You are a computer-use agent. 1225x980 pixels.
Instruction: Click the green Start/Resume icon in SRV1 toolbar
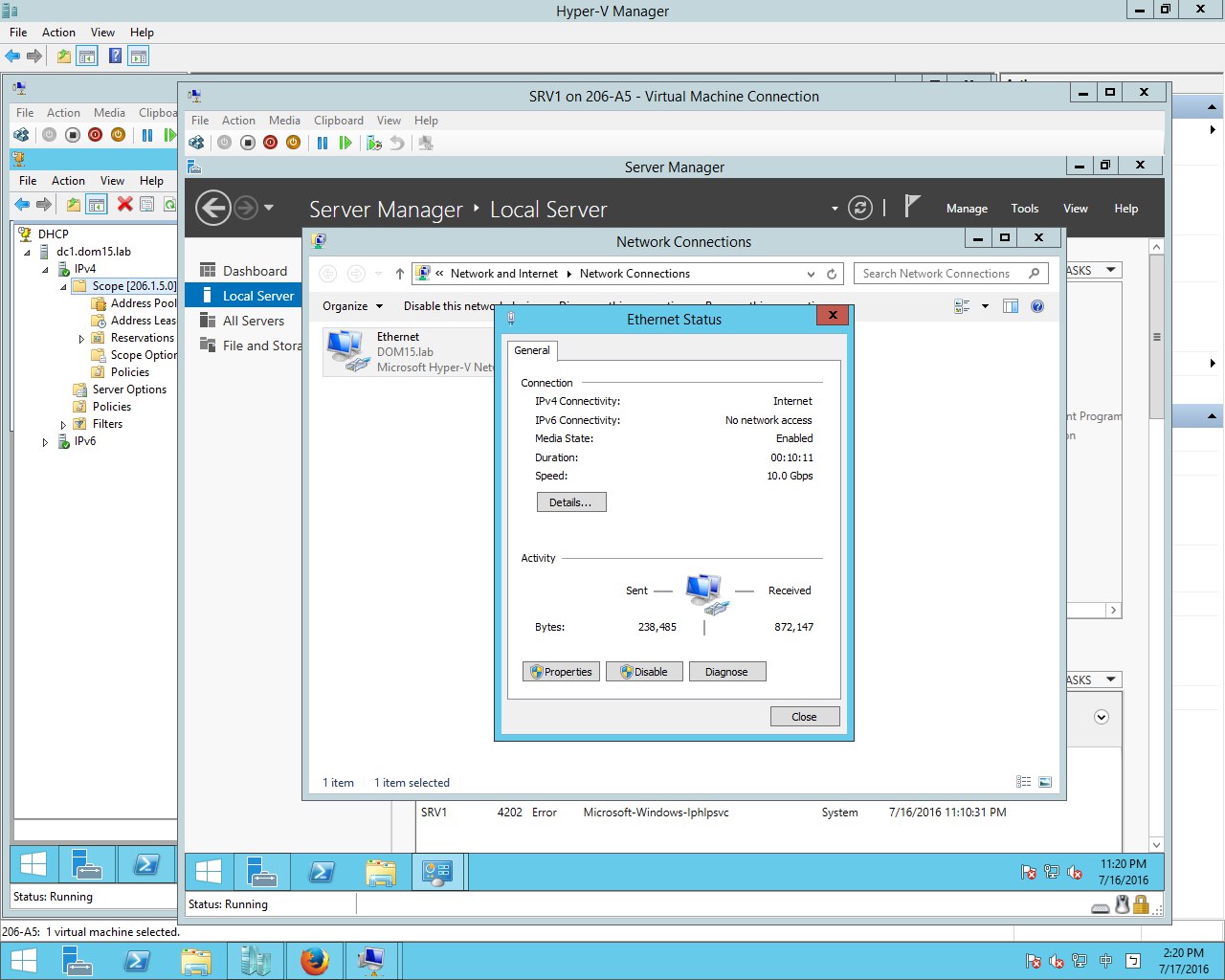point(345,143)
